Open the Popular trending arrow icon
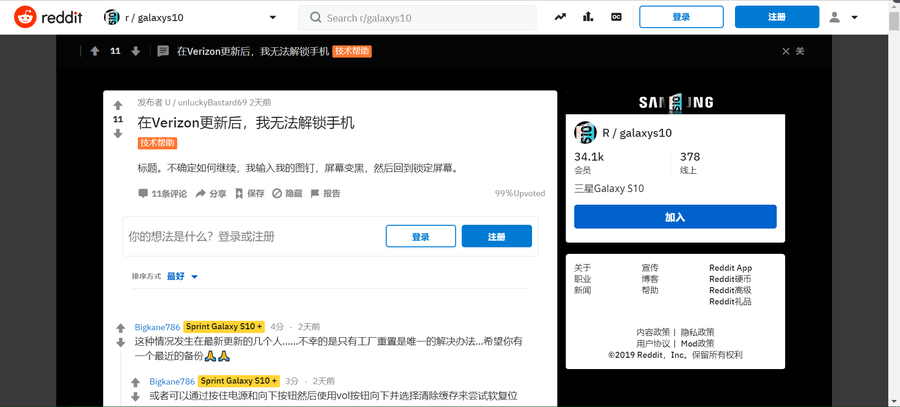Viewport: 900px width, 407px height. click(560, 17)
